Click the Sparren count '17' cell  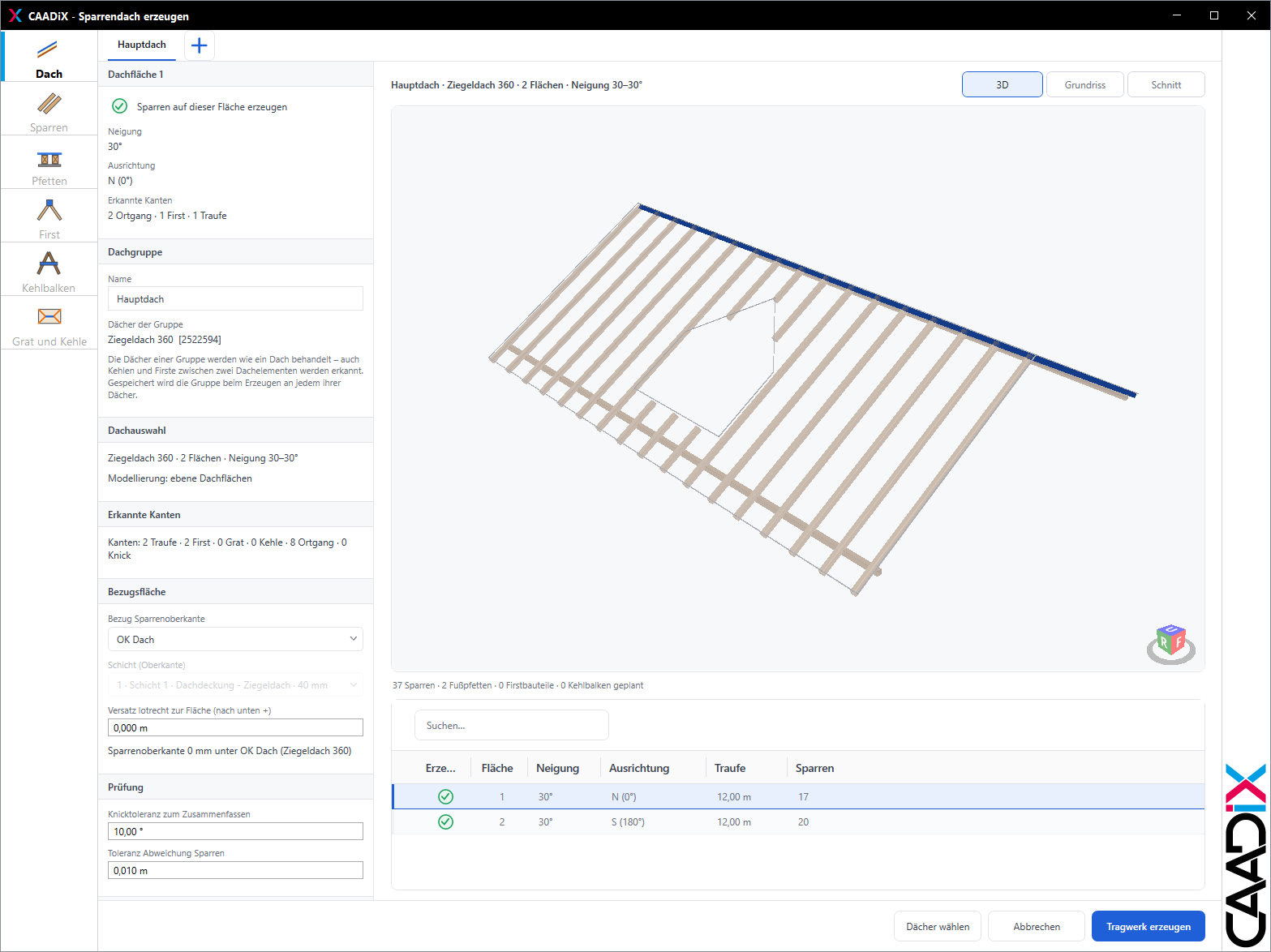[803, 797]
